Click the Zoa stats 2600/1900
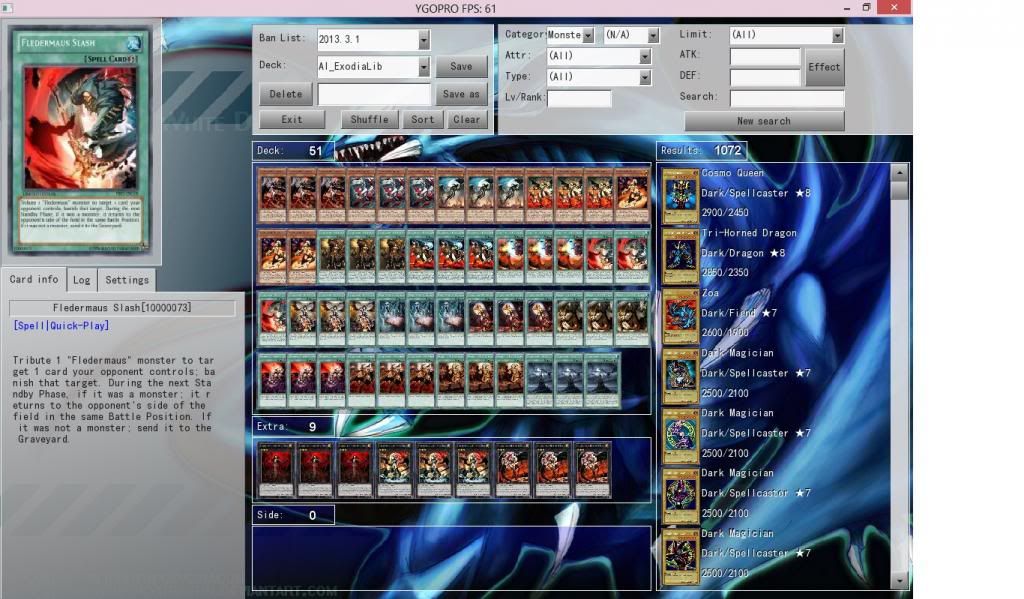Image resolution: width=1024 pixels, height=599 pixels. [x=725, y=332]
